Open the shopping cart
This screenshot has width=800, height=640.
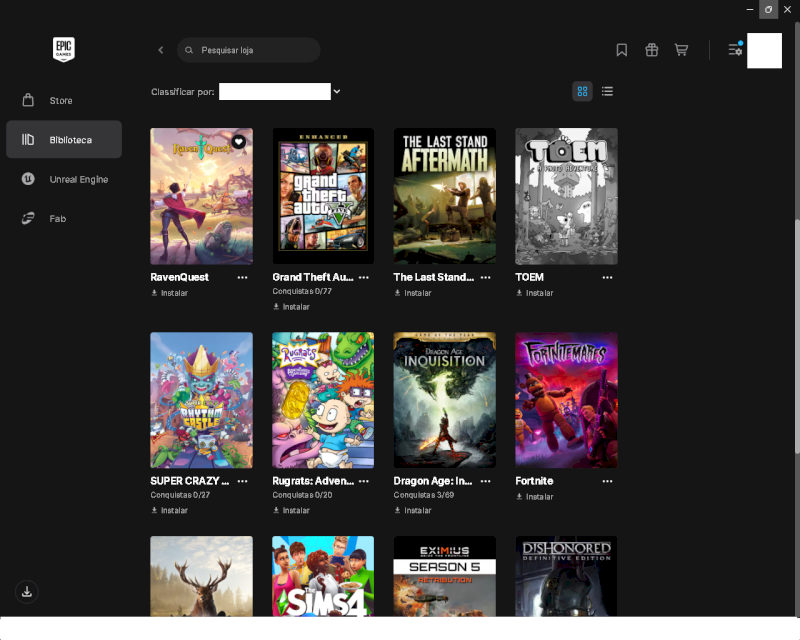(x=681, y=50)
